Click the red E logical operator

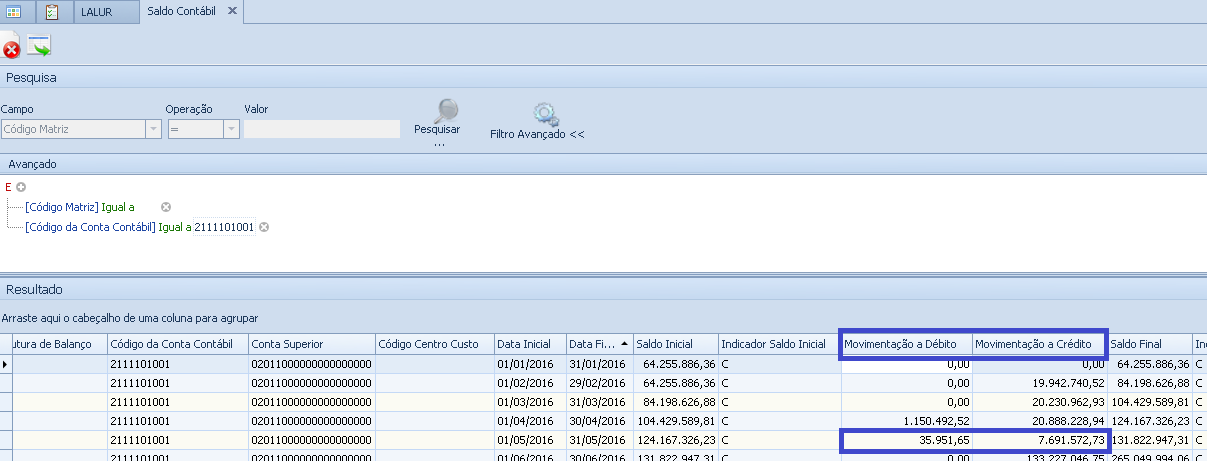8,187
